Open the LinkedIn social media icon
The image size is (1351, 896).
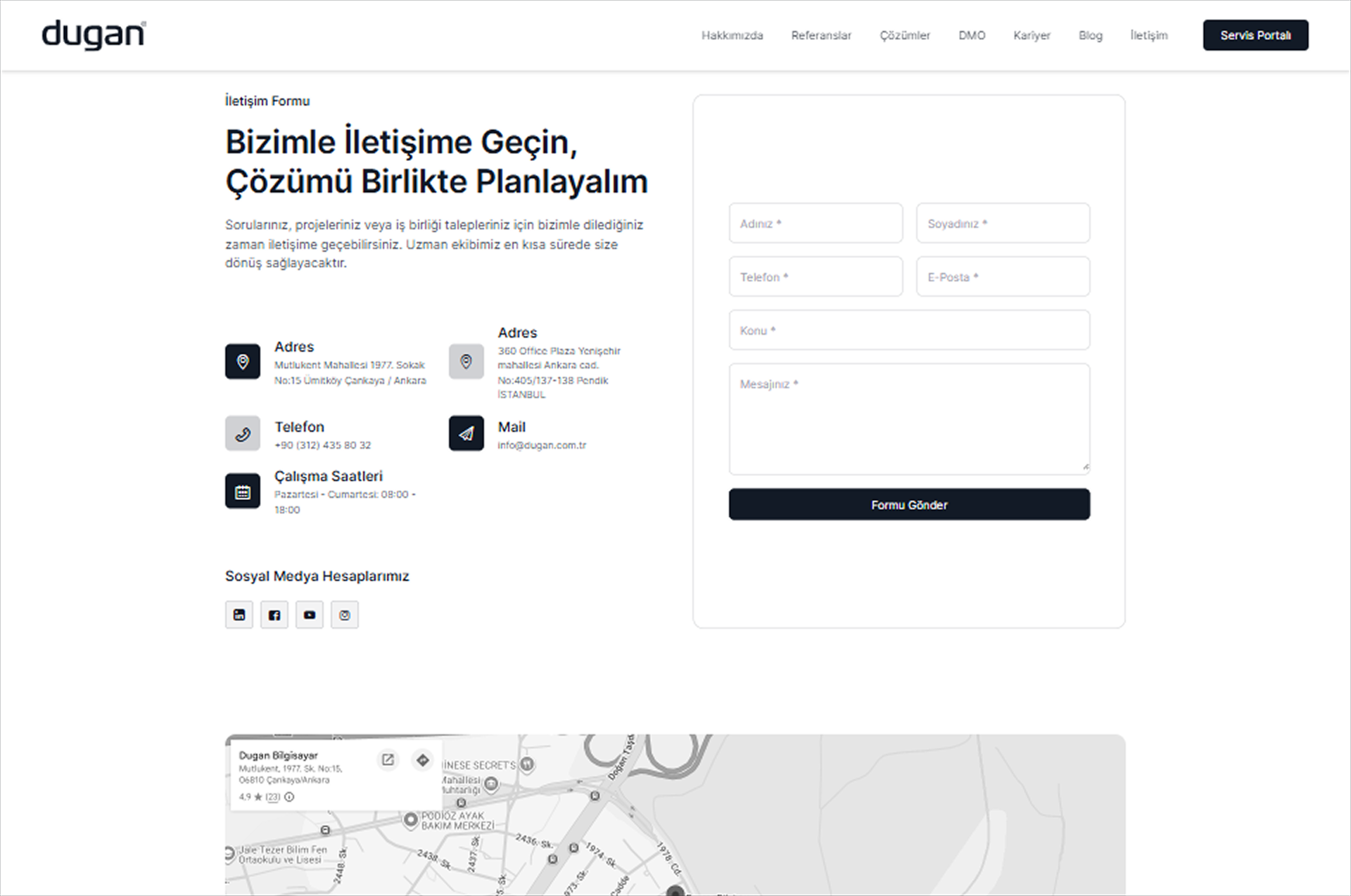[239, 615]
